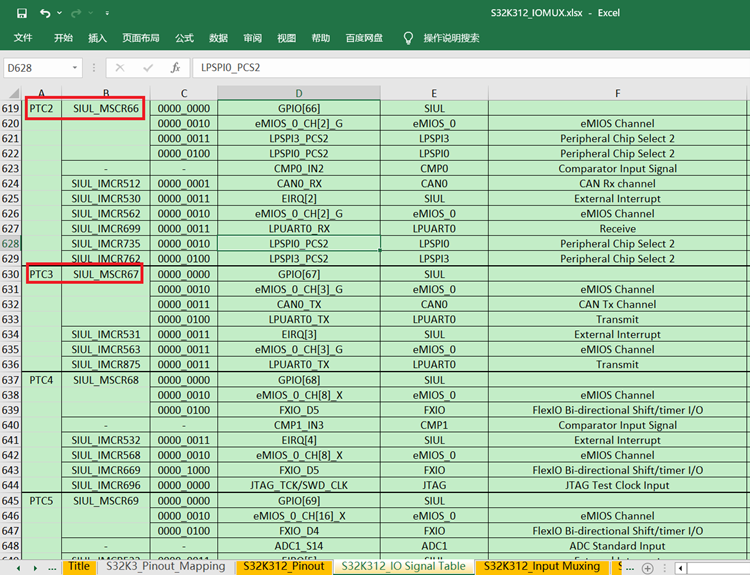Switch to the S32K312_Pinout sheet tab
This screenshot has width=750, height=575.
coord(284,566)
